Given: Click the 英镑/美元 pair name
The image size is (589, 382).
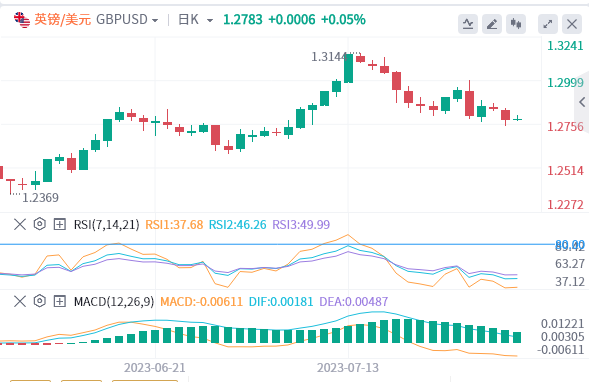Looking at the screenshot, I should coord(62,20).
